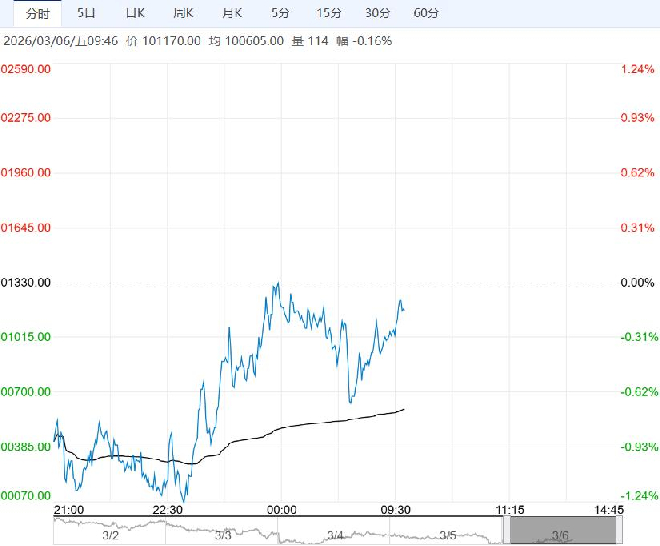Image resolution: width=660 pixels, height=546 pixels.
Task: Switch to the 周K tab
Action: click(183, 13)
